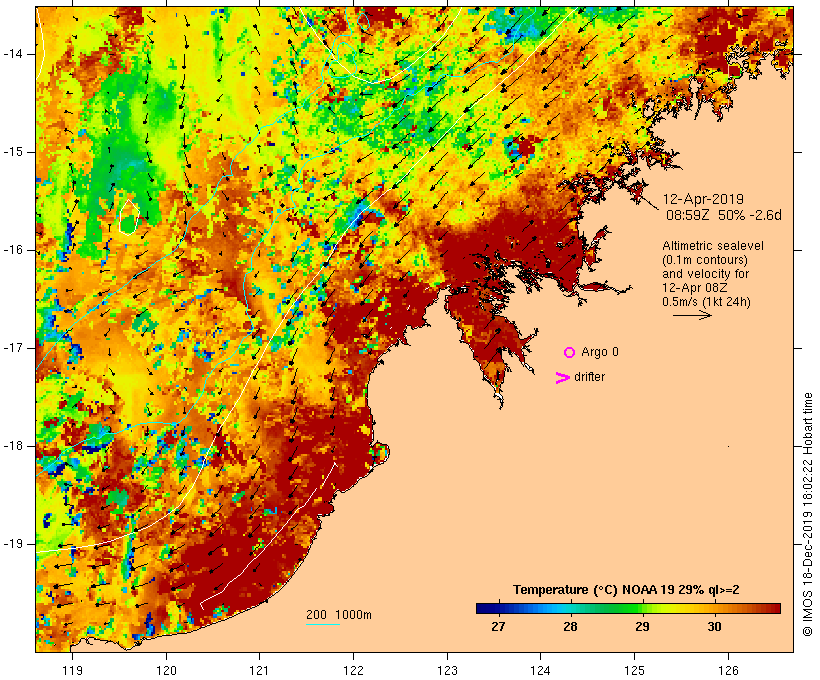Click the '12-Apr-2019' date text
This screenshot has height=680, width=820.
point(703,199)
